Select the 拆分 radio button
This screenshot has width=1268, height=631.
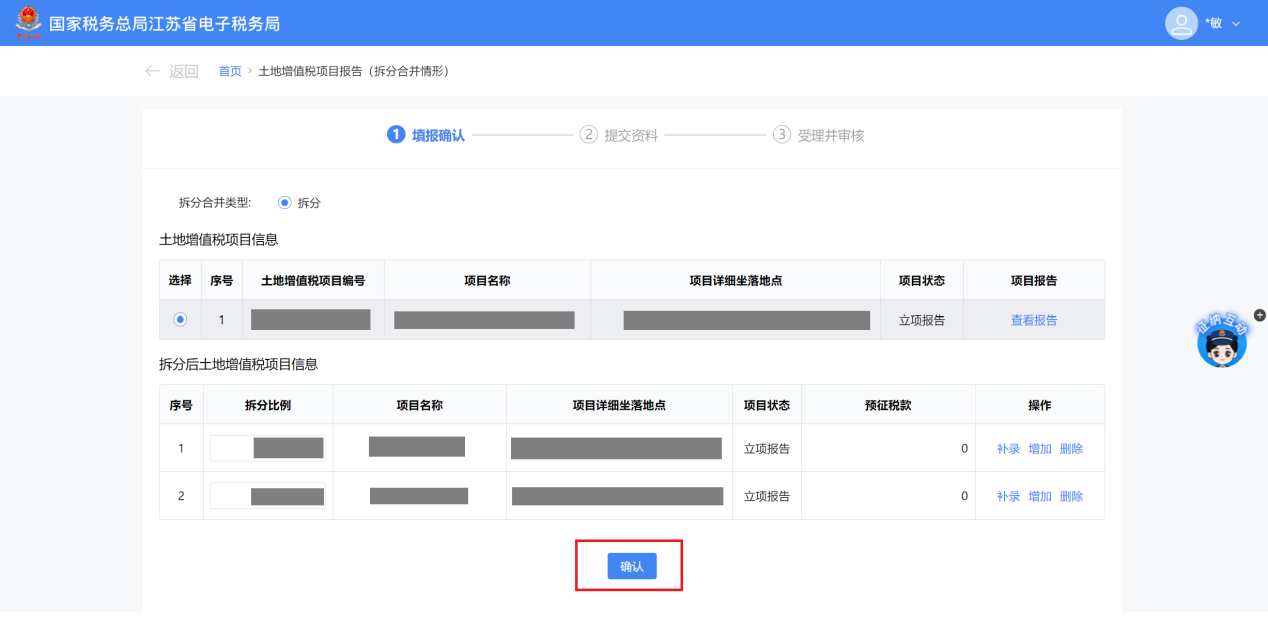coord(285,203)
